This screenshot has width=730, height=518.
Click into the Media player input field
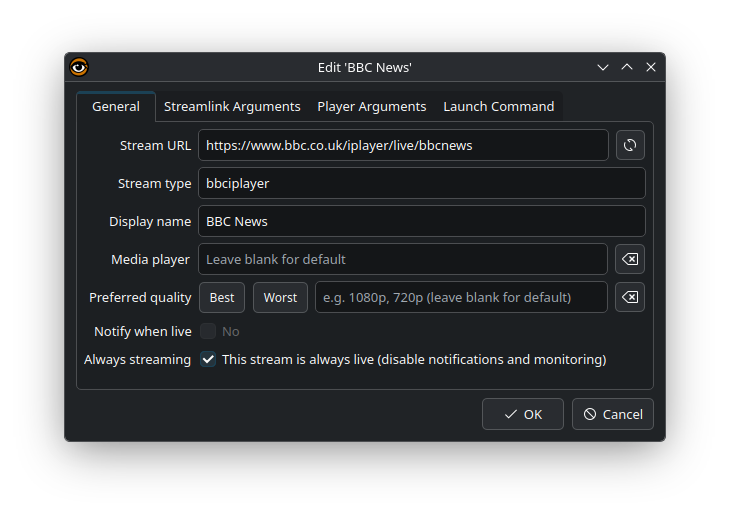click(403, 259)
